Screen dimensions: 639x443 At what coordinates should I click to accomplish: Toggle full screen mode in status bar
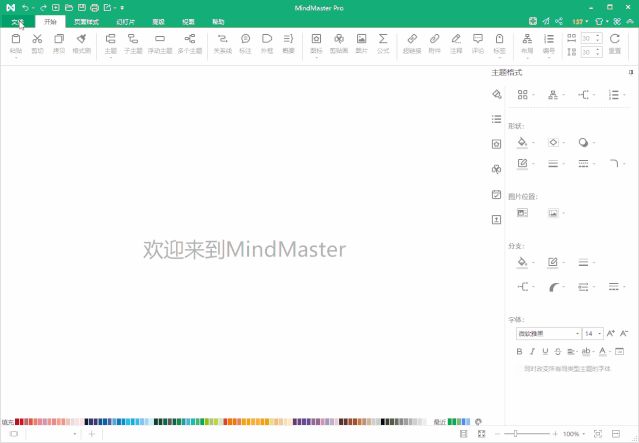[481, 434]
